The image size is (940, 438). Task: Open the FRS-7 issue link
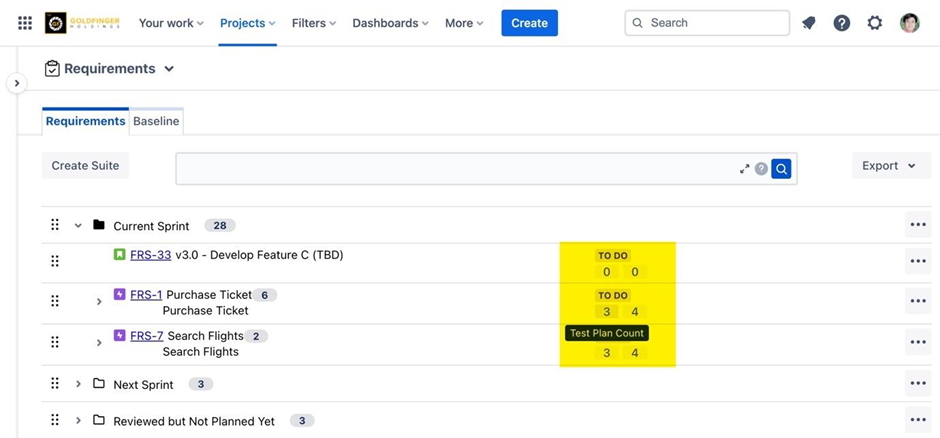point(146,336)
